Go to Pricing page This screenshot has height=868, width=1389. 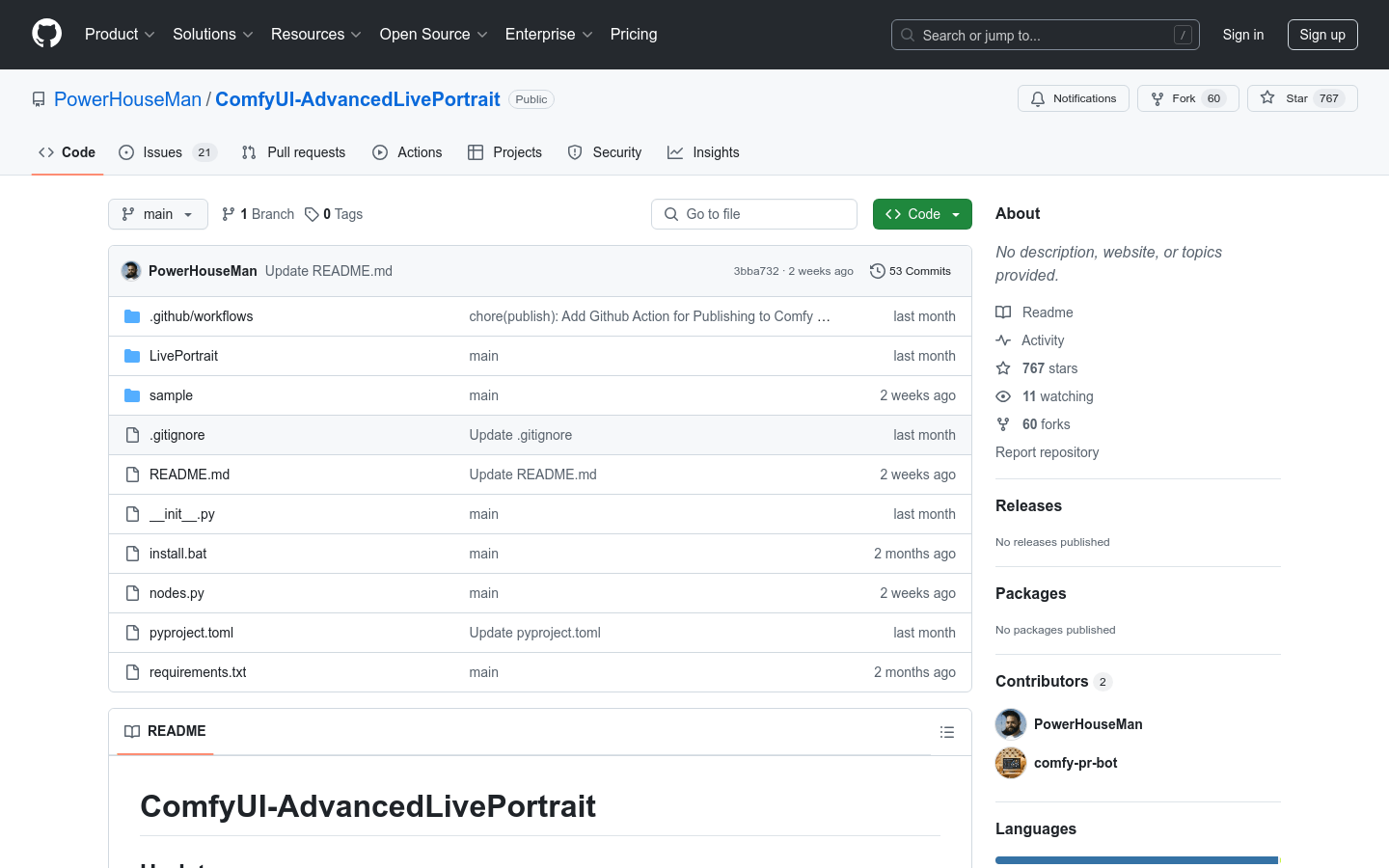pos(634,35)
